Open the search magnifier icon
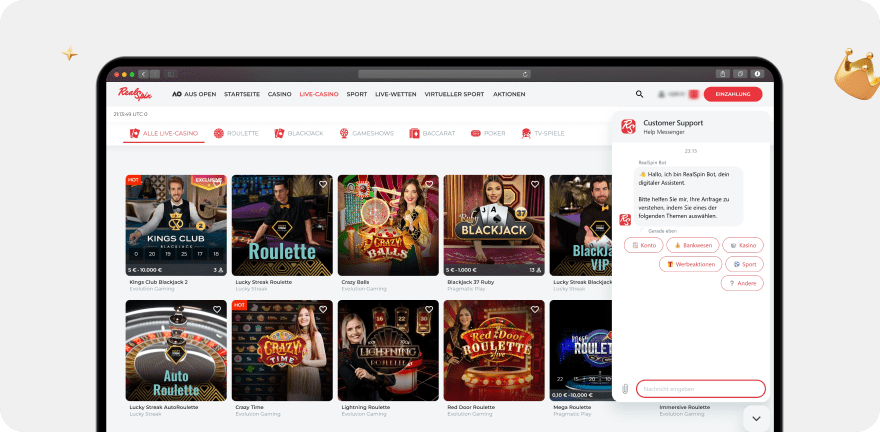This screenshot has width=880, height=432. point(639,94)
